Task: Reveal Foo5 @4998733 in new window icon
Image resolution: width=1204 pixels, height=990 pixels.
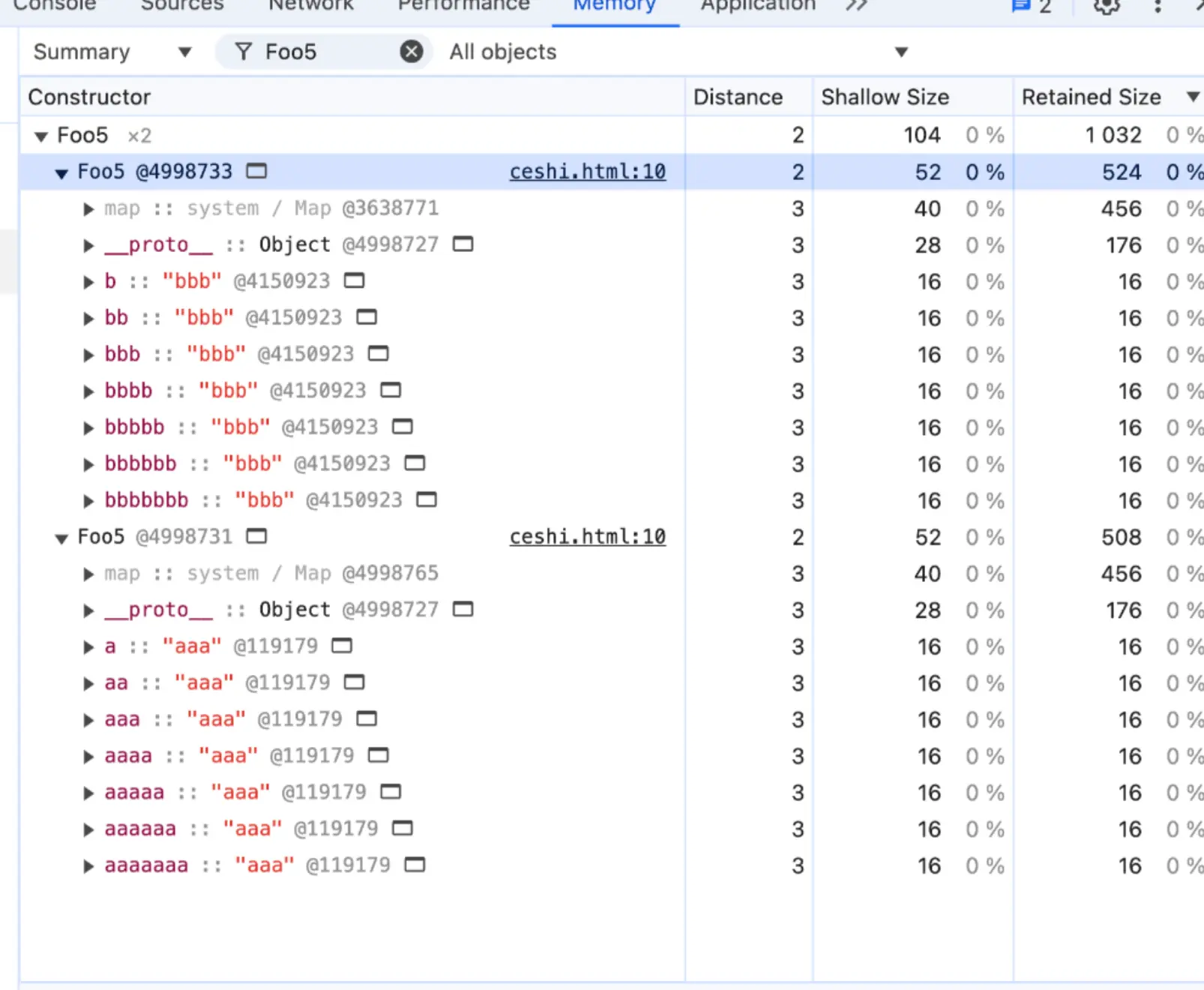Action: tap(256, 171)
